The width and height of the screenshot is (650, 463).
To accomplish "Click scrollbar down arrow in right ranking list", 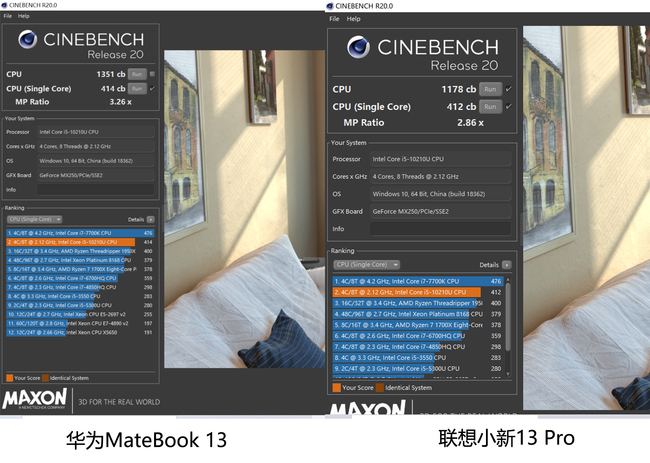I will tap(508, 374).
